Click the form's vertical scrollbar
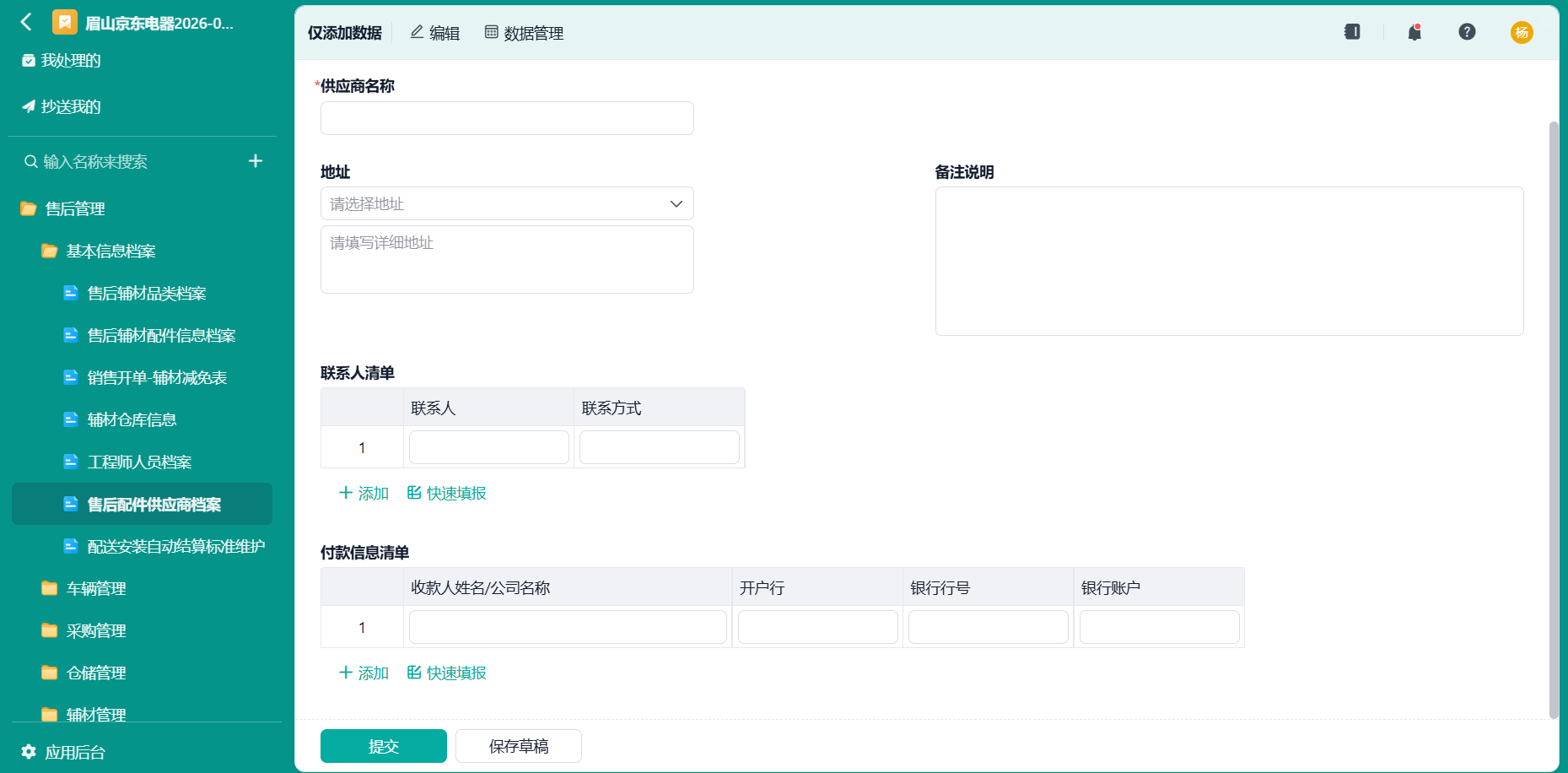Viewport: 1568px width, 773px height. 1554,420
